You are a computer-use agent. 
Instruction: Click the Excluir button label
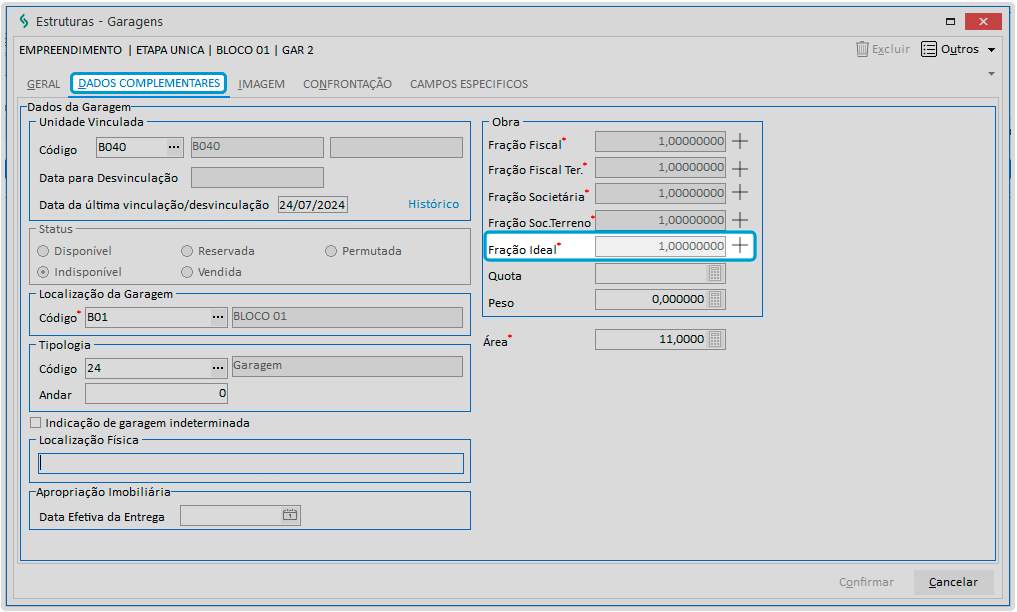[x=891, y=49]
